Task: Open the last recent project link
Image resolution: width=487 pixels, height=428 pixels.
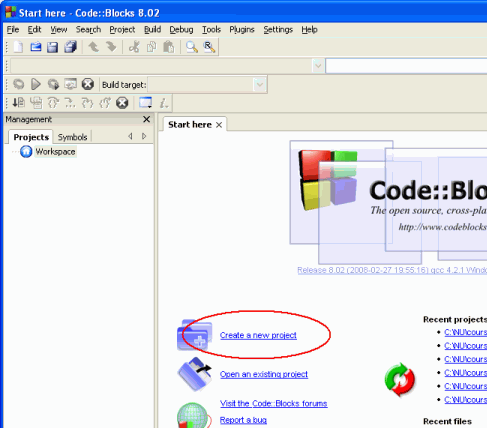Action: (x=465, y=400)
